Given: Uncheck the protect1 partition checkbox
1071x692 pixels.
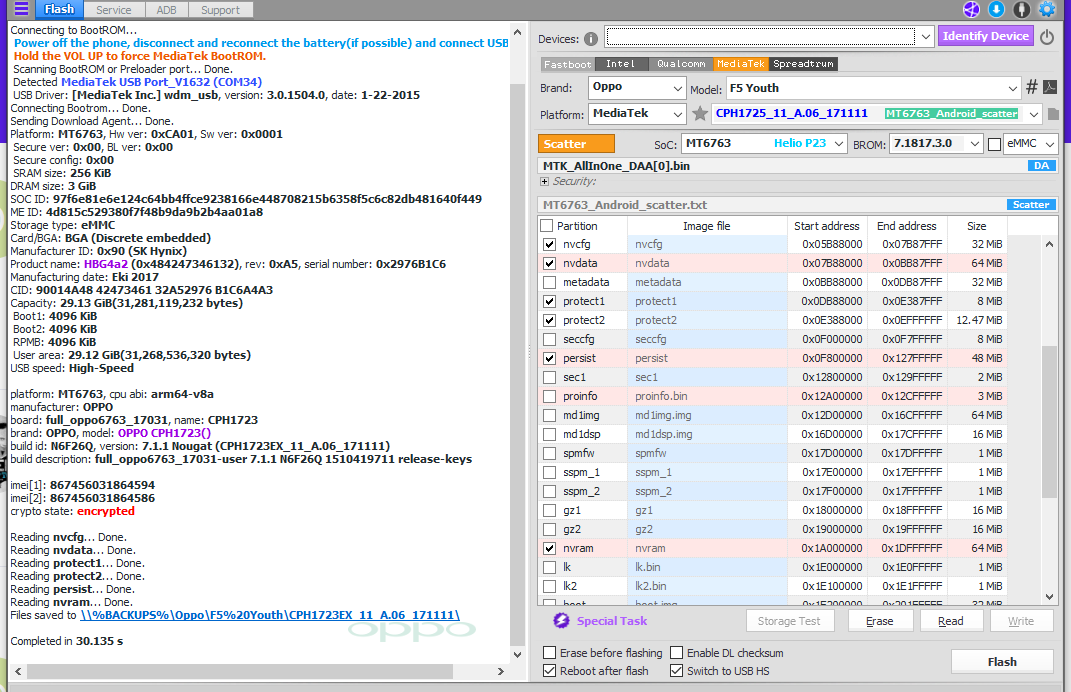Looking at the screenshot, I should click(549, 301).
